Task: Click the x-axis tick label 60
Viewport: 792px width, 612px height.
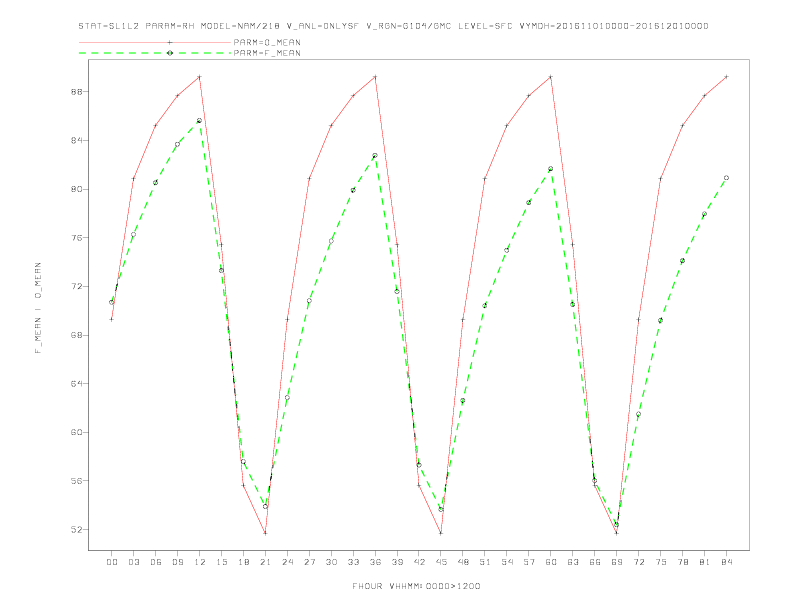Action: tap(551, 562)
